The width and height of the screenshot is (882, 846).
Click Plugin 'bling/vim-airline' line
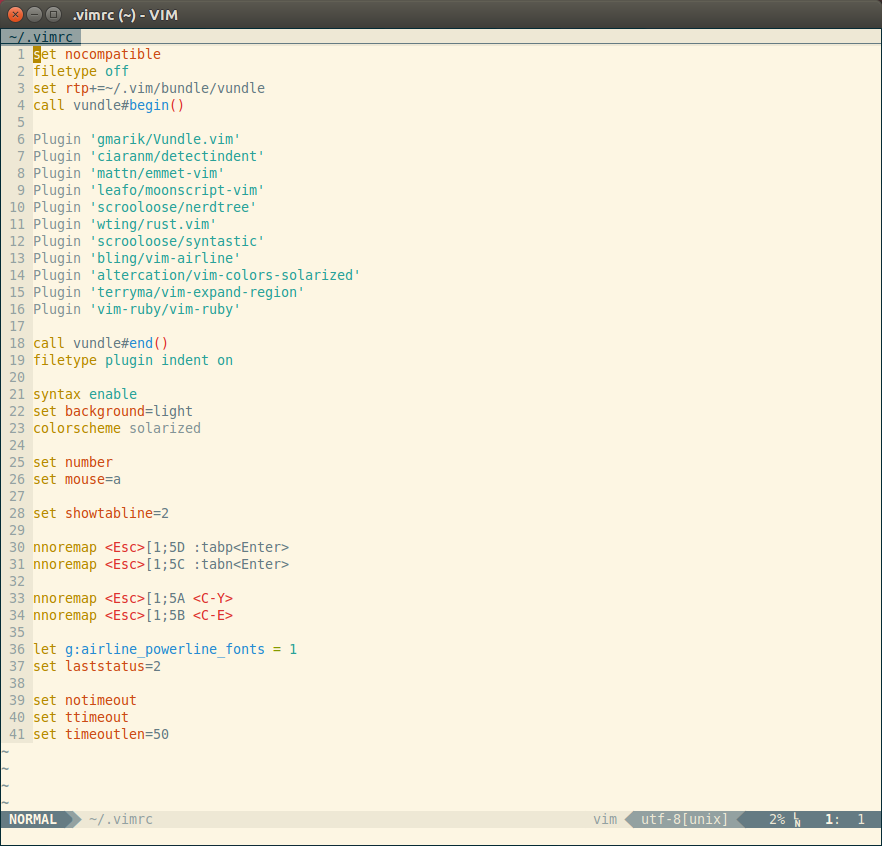tap(137, 258)
